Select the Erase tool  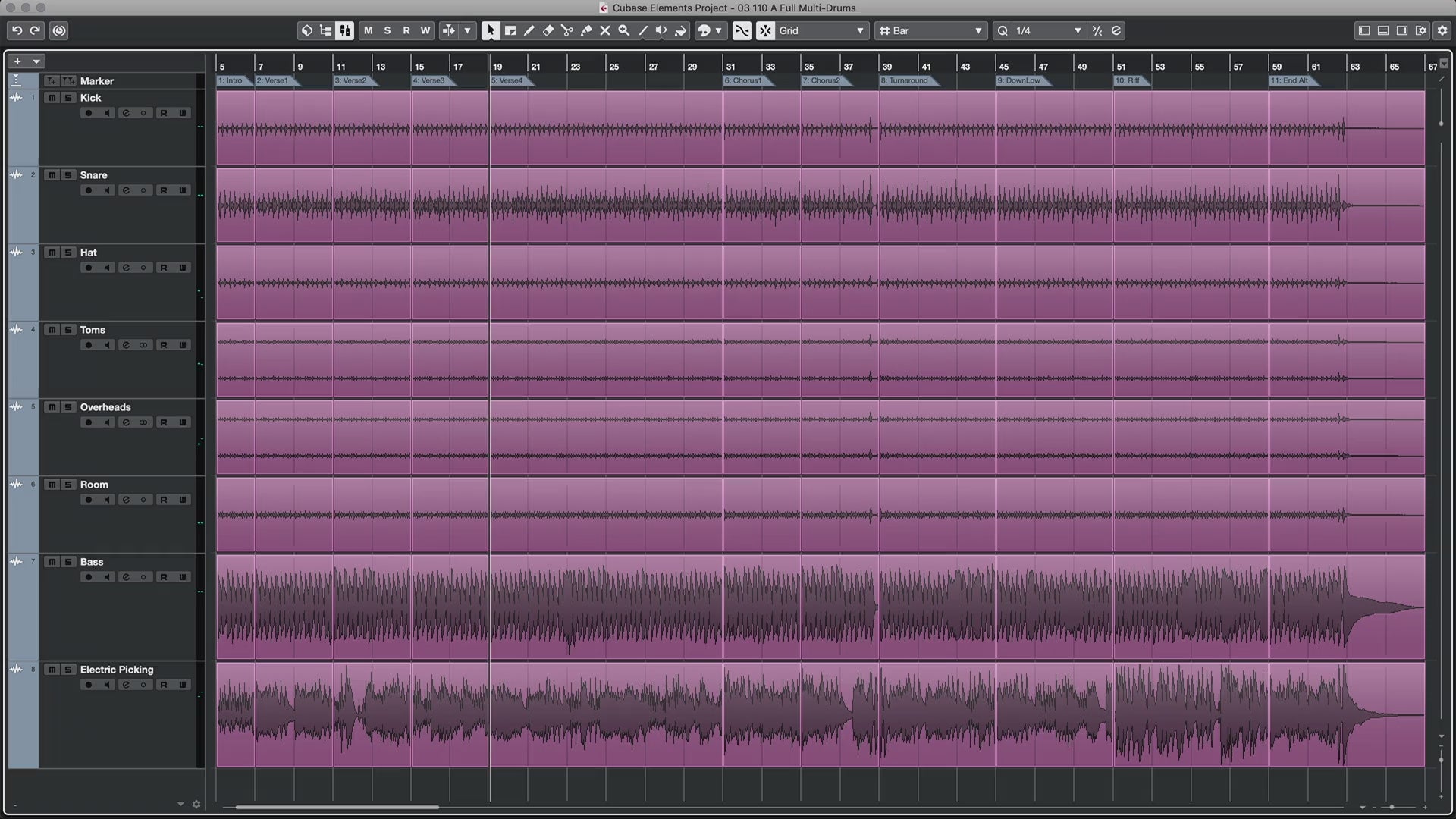(548, 30)
